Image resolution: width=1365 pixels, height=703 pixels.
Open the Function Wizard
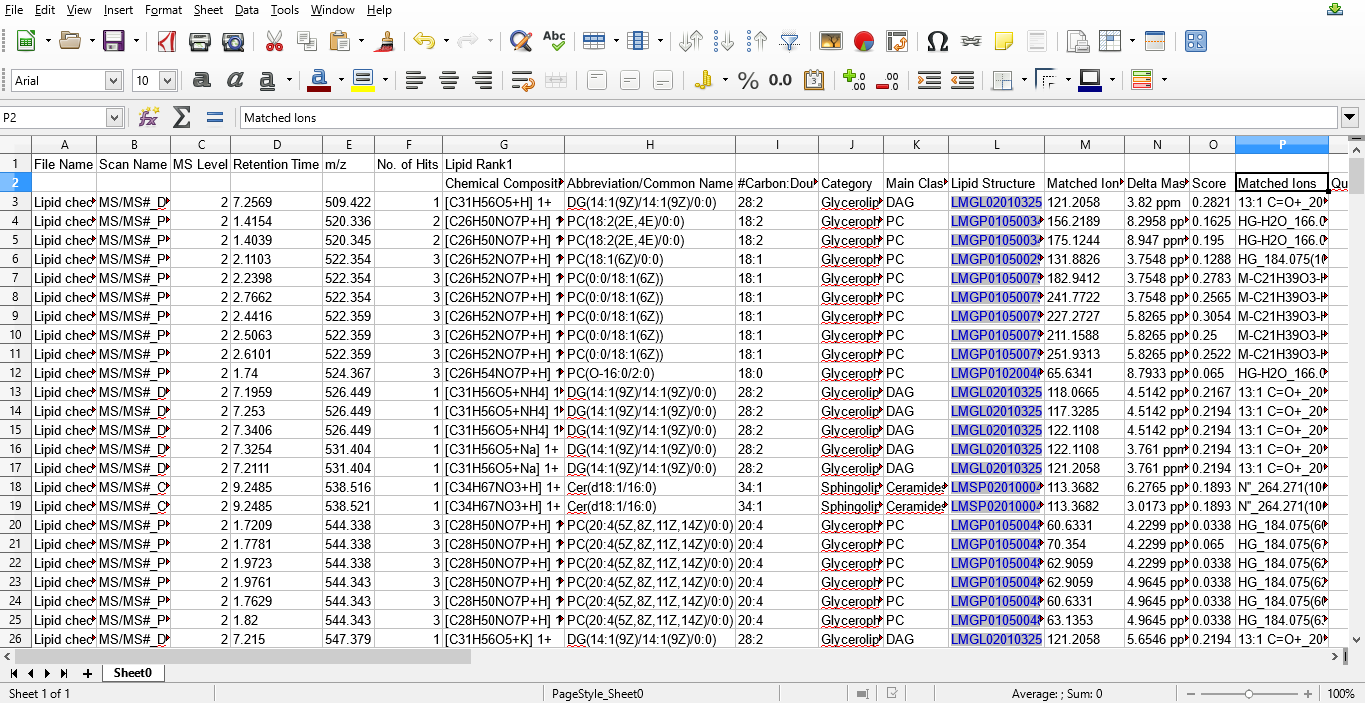tap(149, 117)
